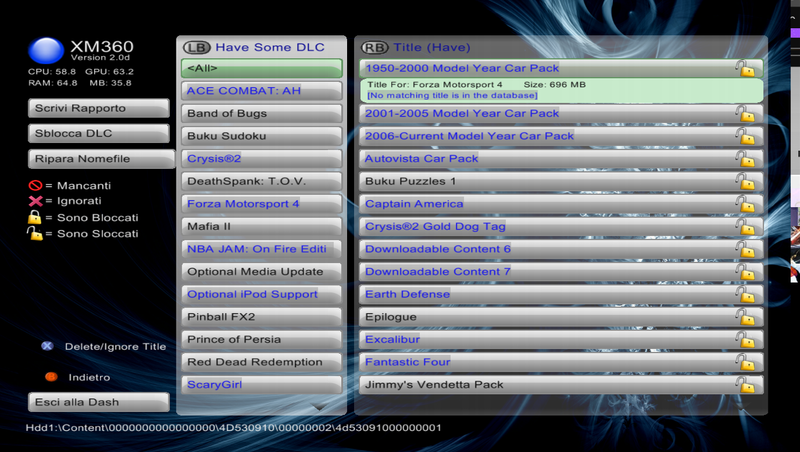Select Excalibur title
This screenshot has height=452, width=800.
pyautogui.click(x=561, y=339)
